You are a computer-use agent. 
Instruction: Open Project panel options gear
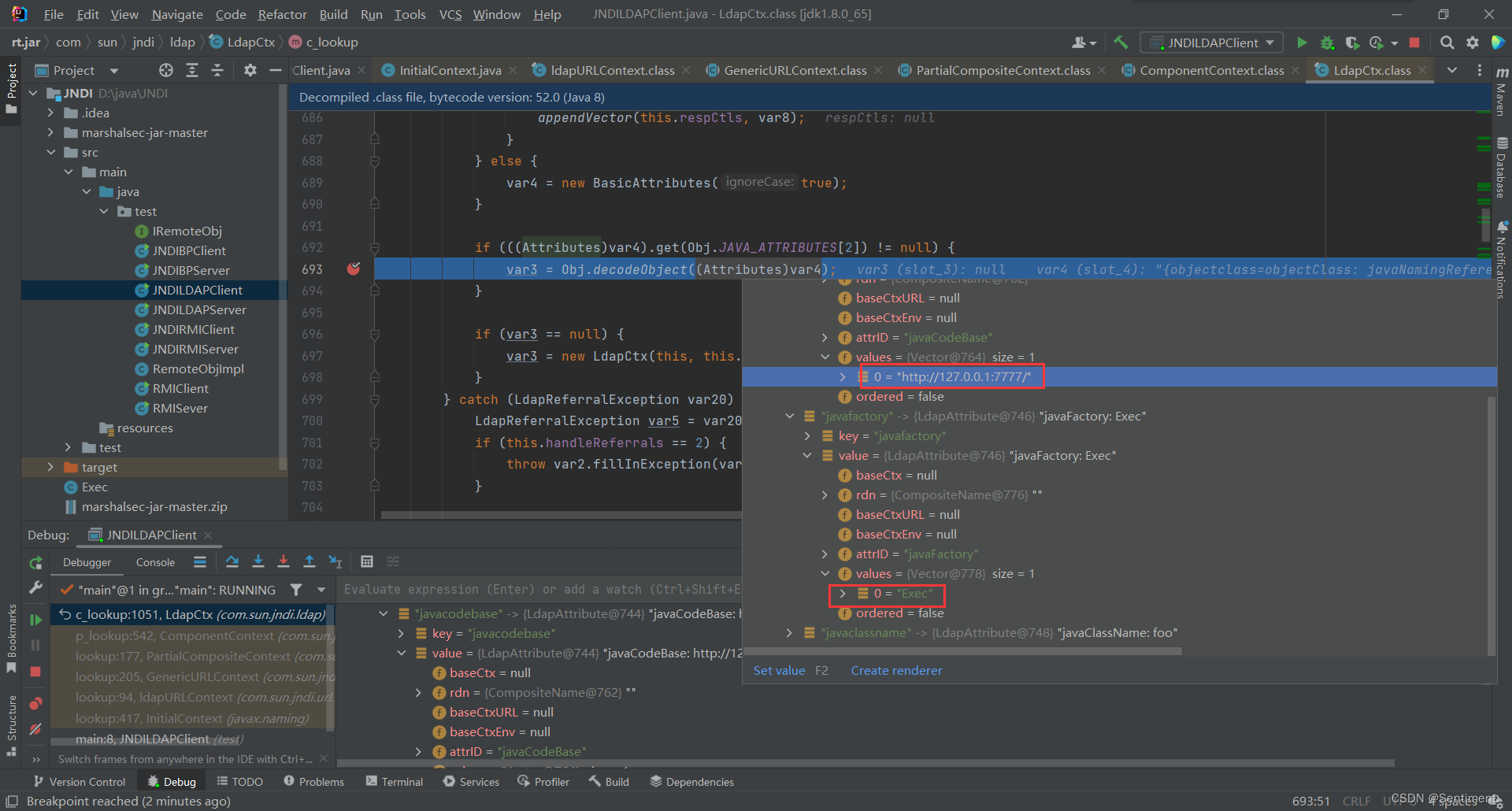(x=250, y=70)
